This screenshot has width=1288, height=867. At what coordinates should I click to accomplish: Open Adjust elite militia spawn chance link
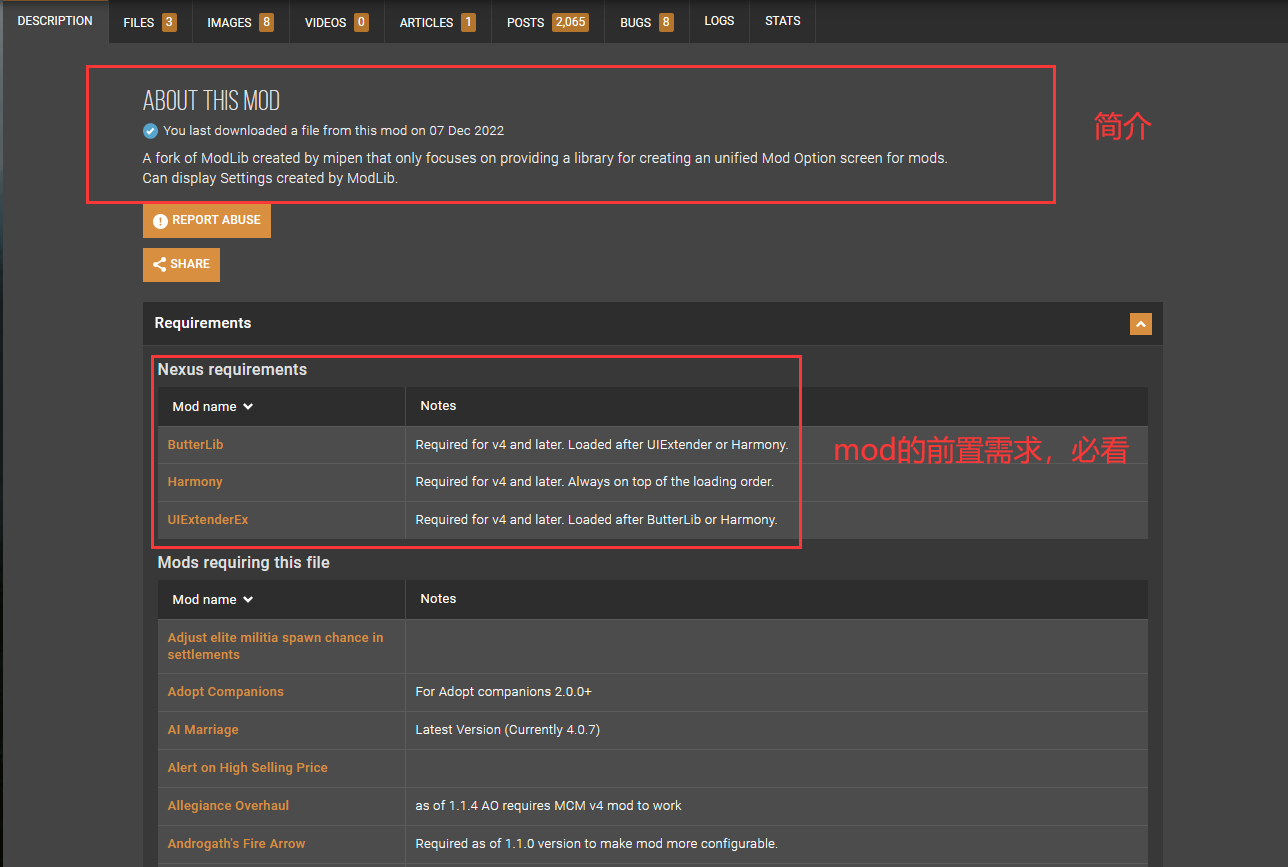click(275, 646)
